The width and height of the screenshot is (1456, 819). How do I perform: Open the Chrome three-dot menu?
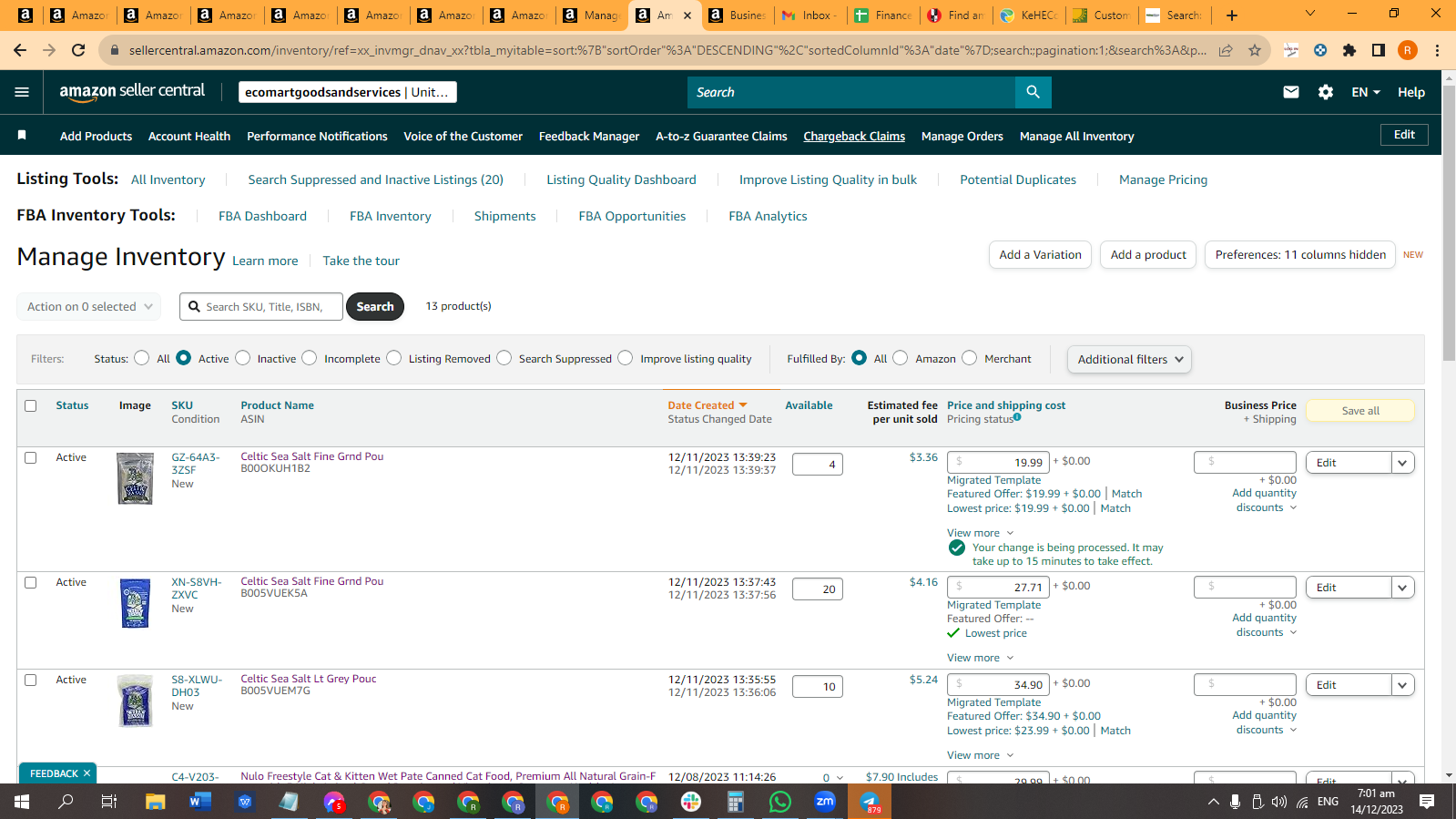point(1437,50)
